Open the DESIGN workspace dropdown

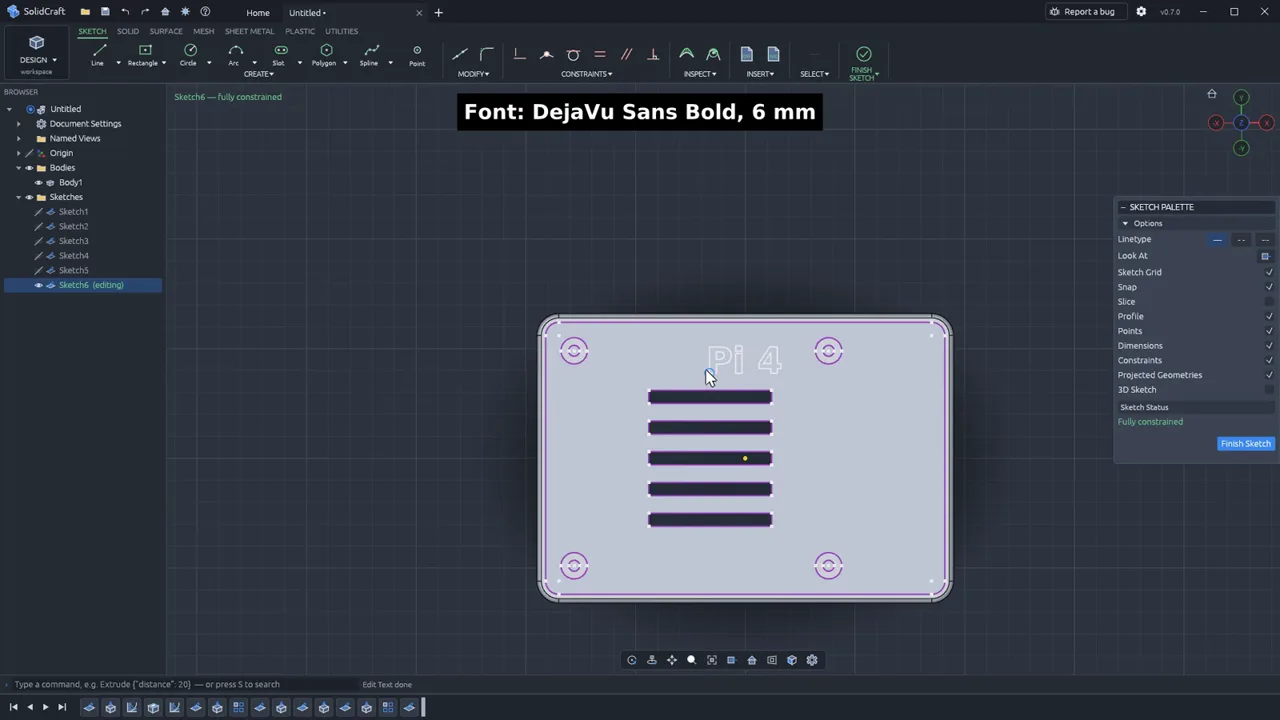[x=37, y=55]
